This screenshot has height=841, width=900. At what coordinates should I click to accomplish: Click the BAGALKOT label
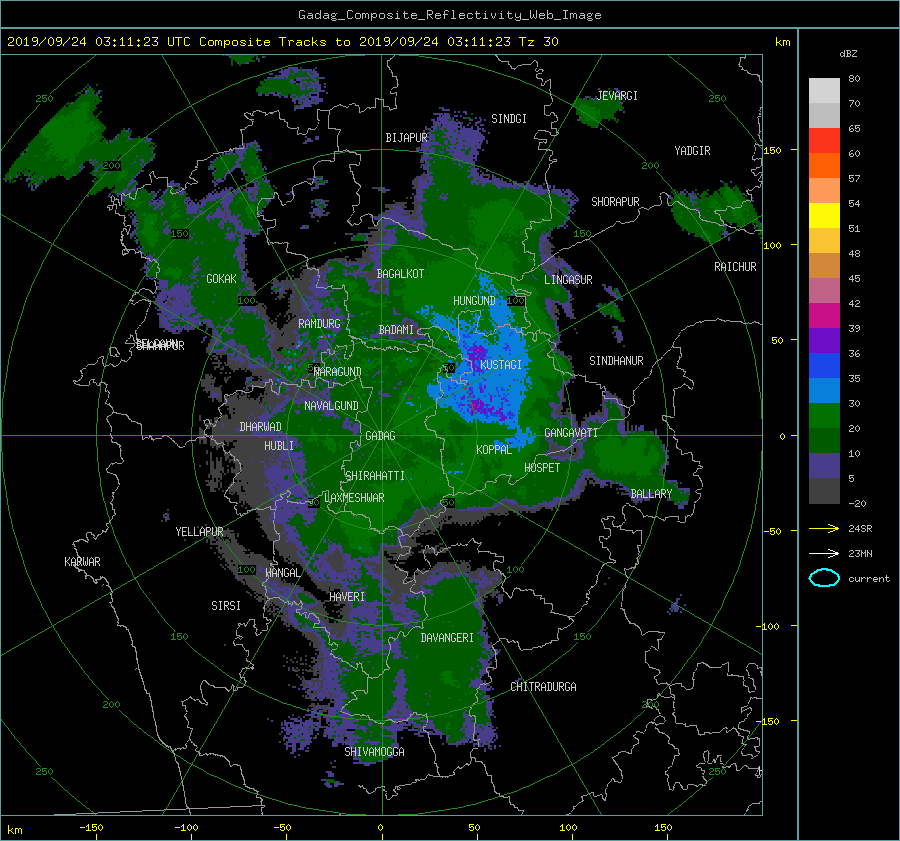pos(400,274)
